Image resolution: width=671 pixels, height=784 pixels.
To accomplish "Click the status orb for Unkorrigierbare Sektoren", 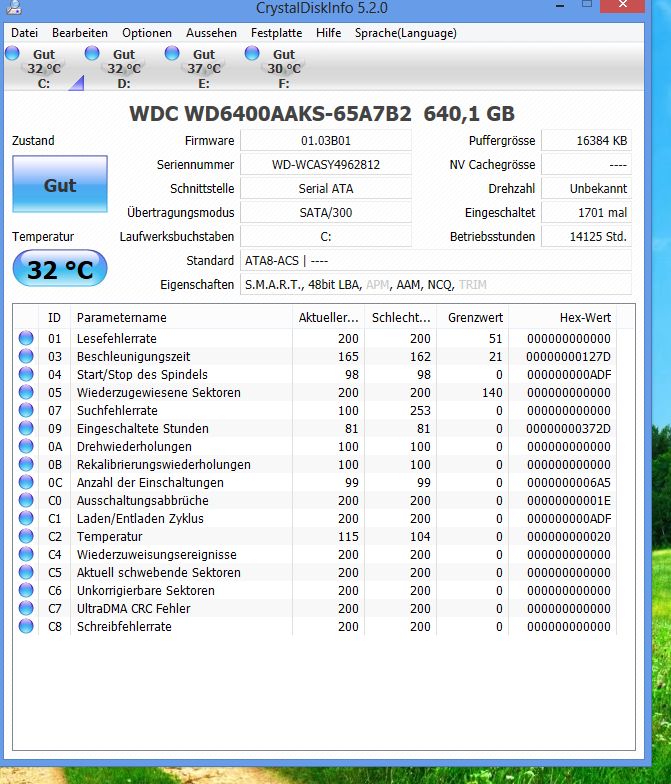I will click(x=26, y=590).
